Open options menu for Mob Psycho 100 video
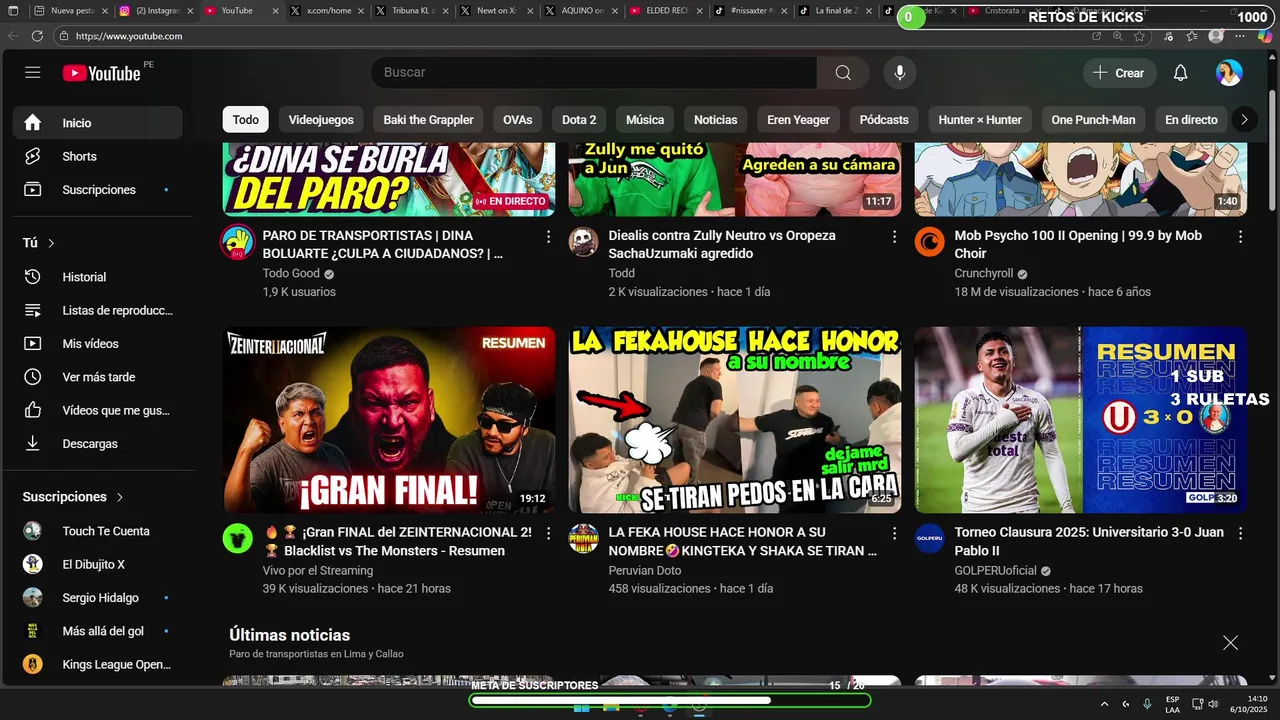1280x720 pixels. point(1240,237)
